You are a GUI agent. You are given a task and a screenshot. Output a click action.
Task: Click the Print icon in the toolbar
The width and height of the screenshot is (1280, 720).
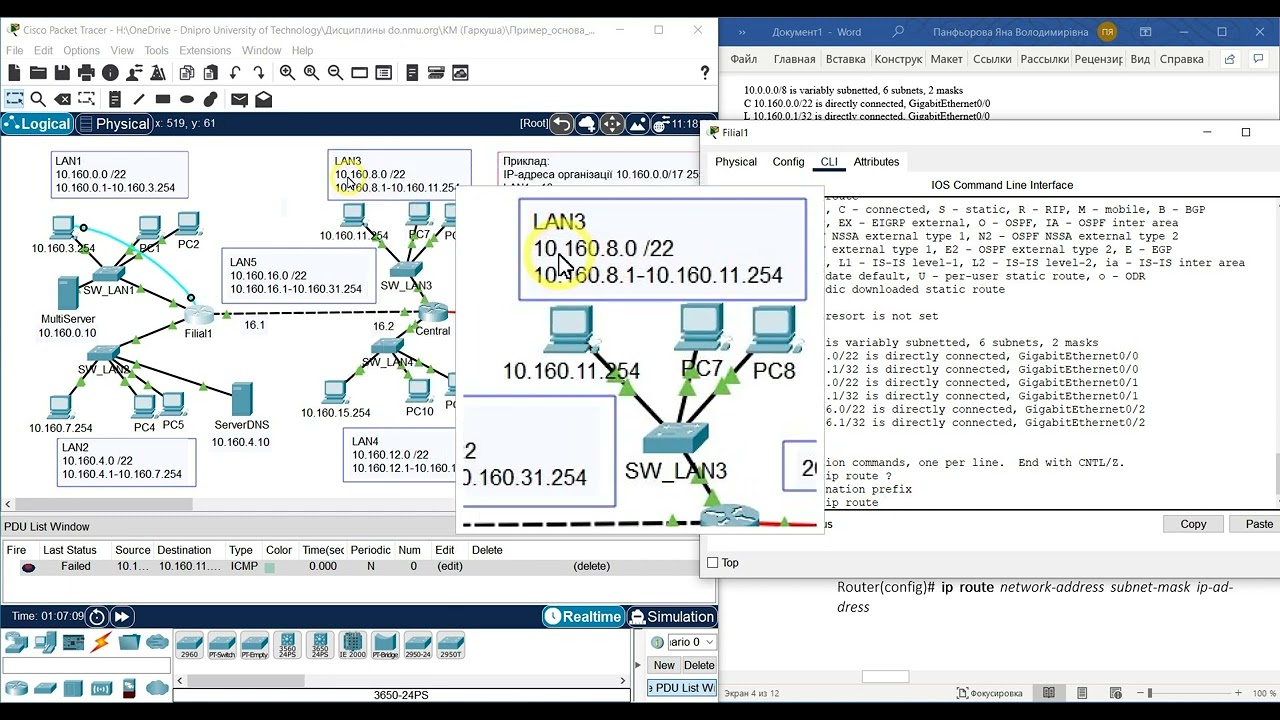pos(86,73)
